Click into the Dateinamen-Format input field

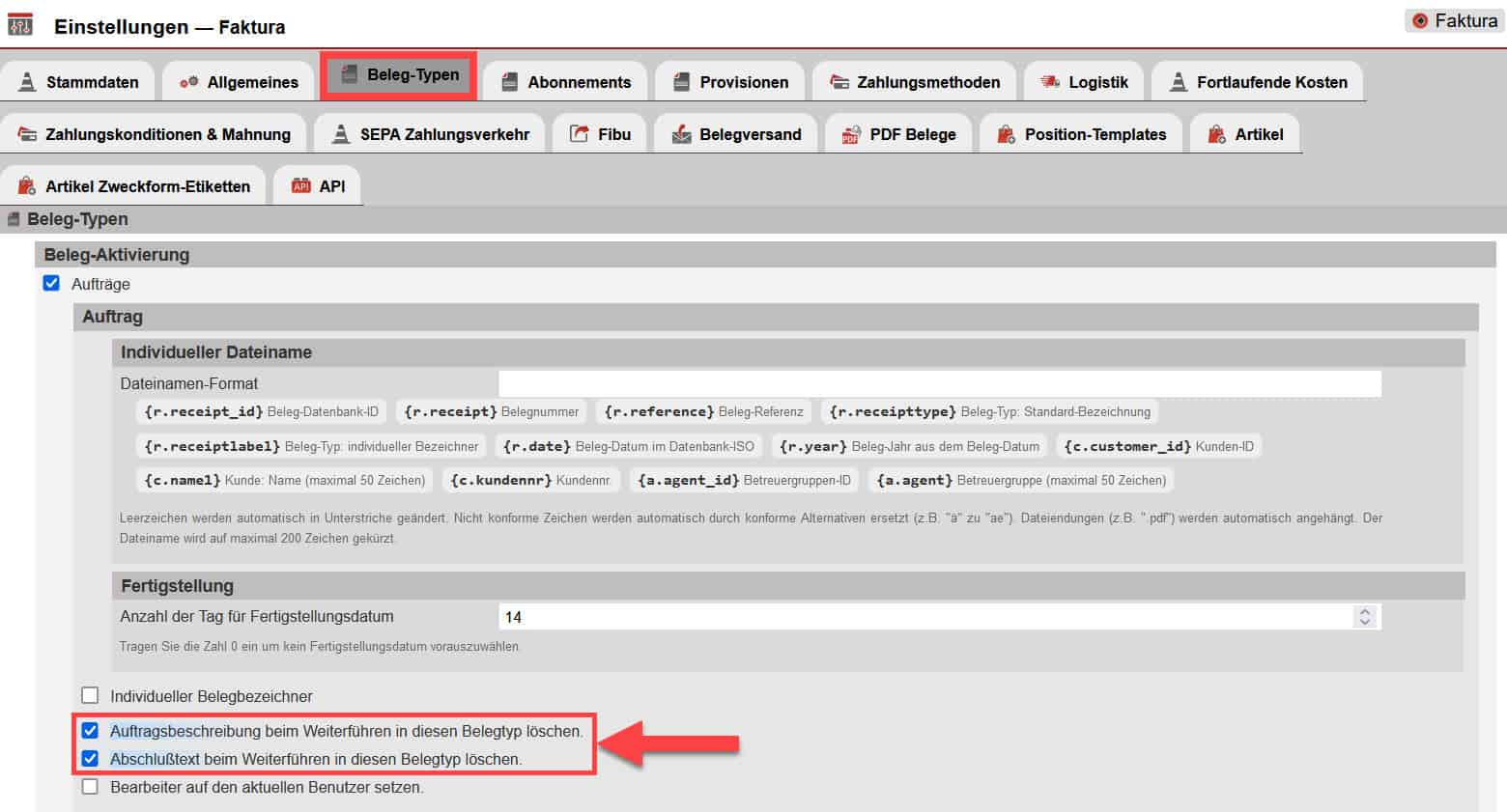(x=939, y=383)
